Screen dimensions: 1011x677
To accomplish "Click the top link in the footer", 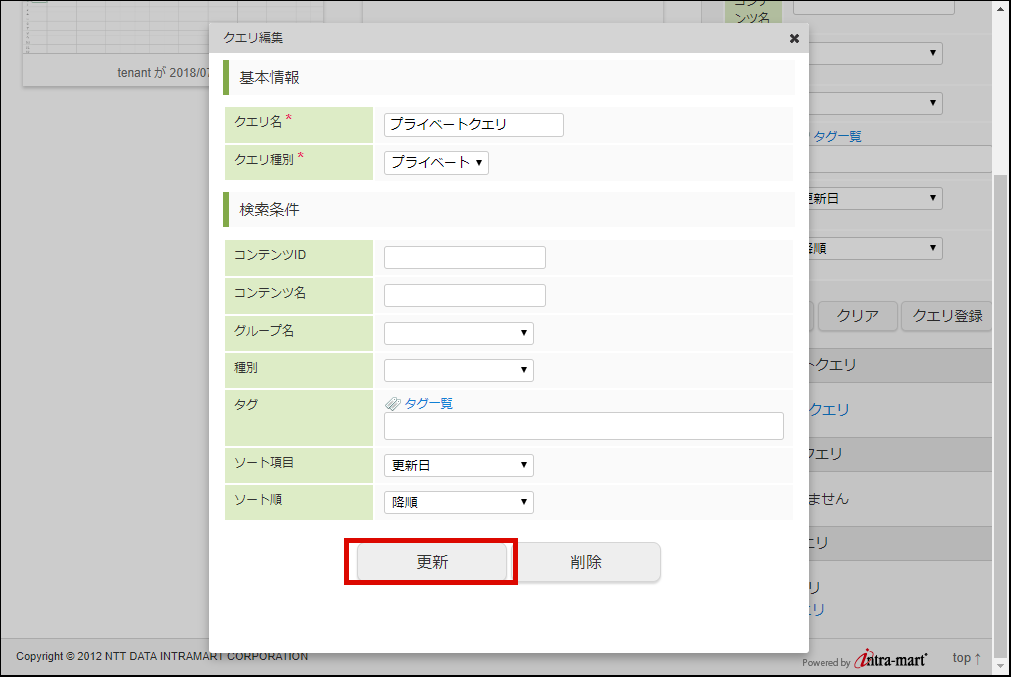I will tap(967, 658).
